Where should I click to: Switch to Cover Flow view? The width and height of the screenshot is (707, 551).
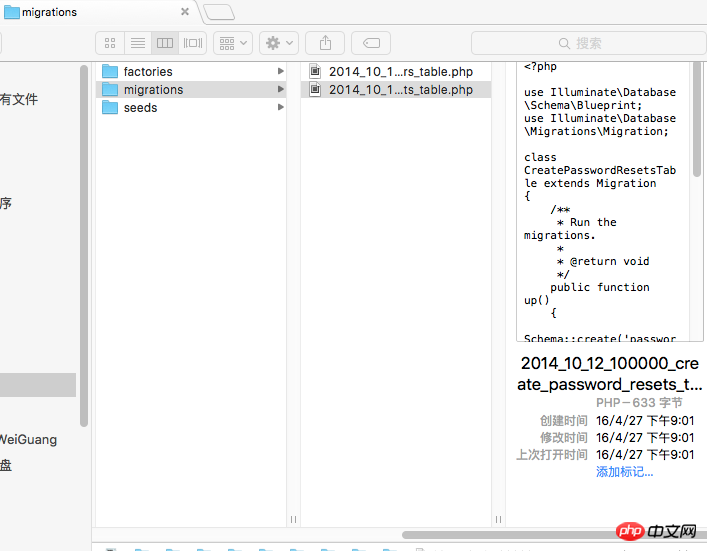(x=193, y=43)
